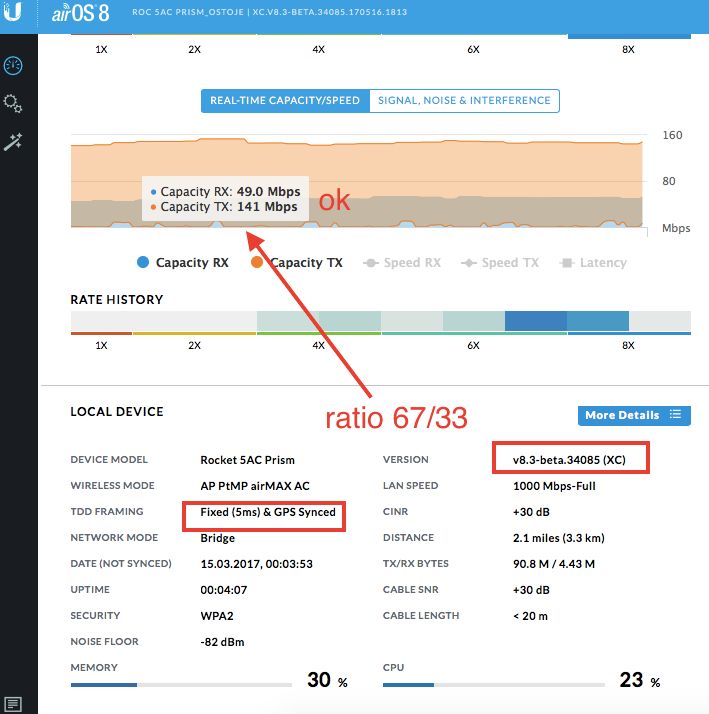Viewport: 709px width, 714px height.
Task: Click the 1000 Mbps-Full LAN speed value
Action: point(554,486)
